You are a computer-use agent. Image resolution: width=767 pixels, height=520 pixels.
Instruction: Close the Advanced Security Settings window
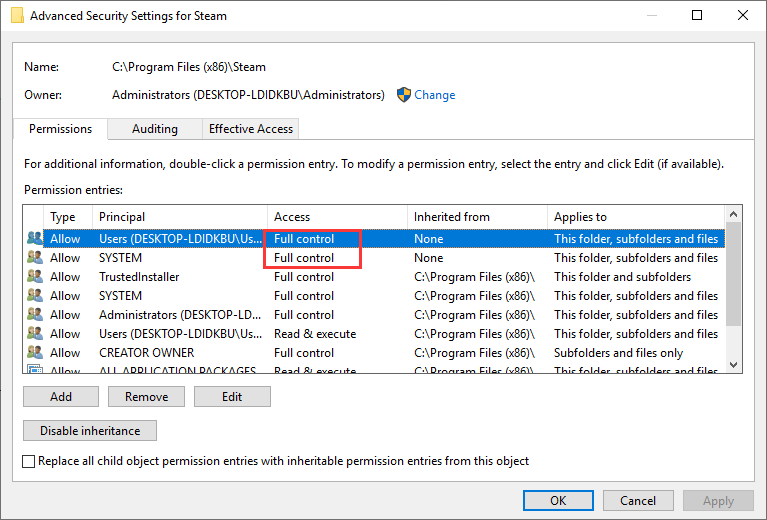tap(743, 15)
